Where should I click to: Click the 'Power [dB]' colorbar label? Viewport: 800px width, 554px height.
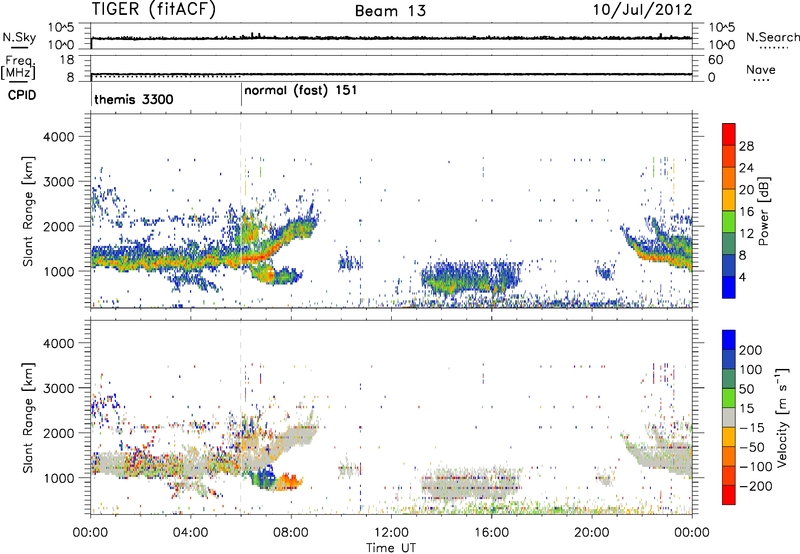763,211
